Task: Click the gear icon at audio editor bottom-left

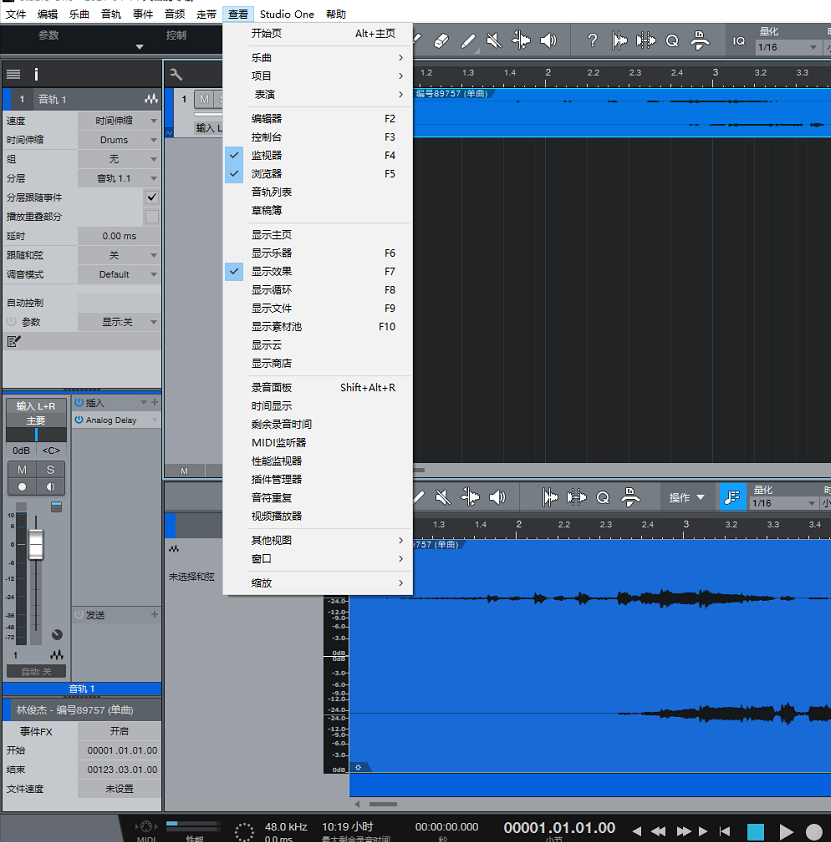Action: pos(358,767)
